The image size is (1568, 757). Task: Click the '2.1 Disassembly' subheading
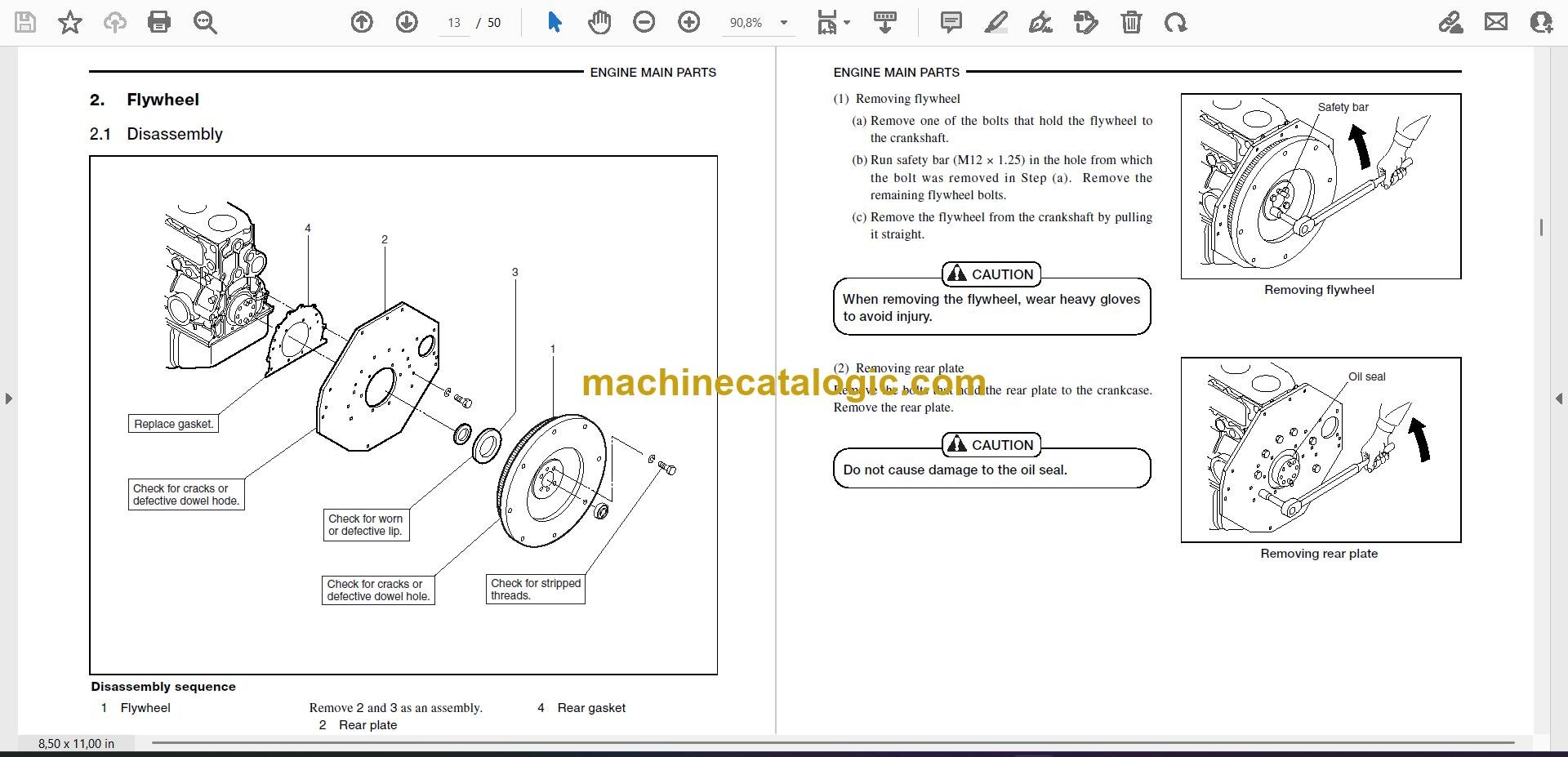click(x=156, y=134)
